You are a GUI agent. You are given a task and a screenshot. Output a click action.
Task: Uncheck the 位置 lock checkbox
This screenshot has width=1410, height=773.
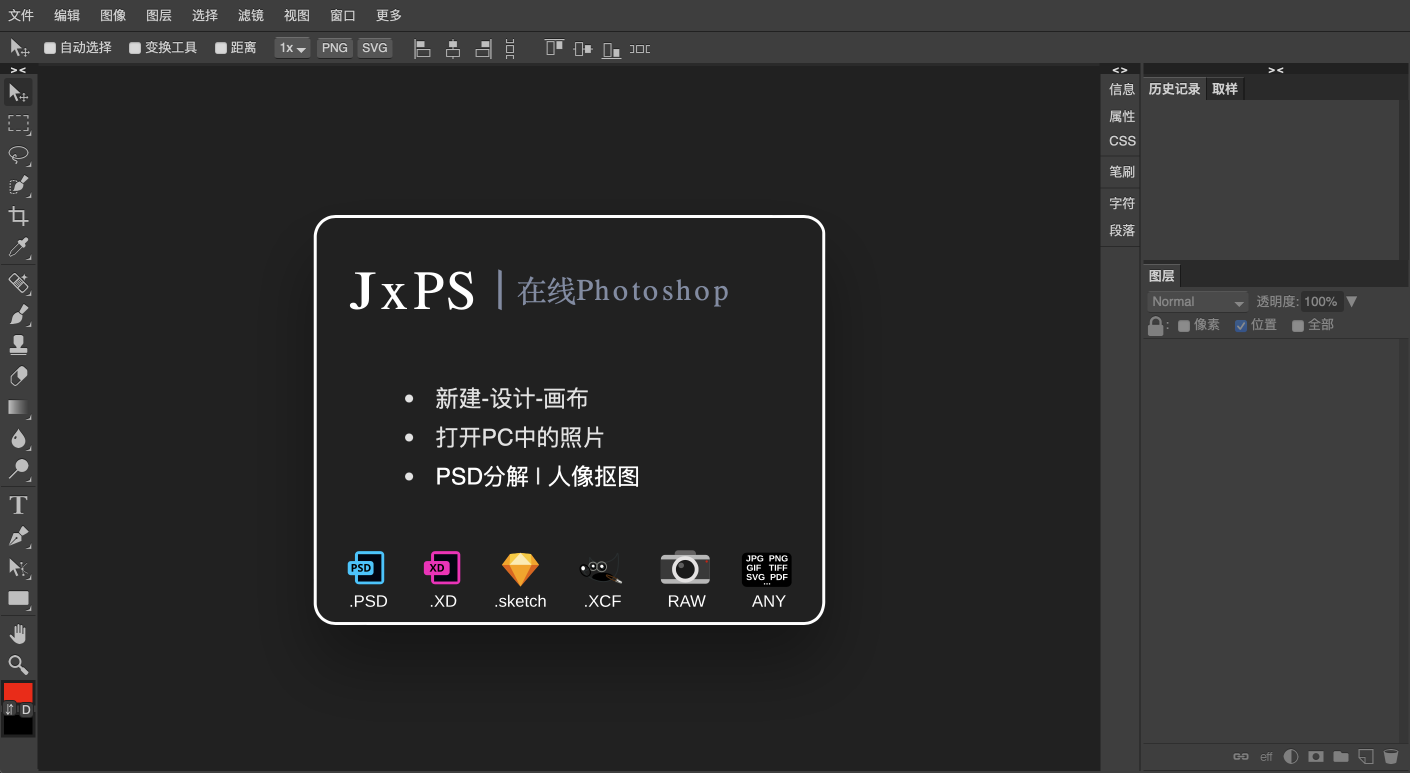1241,326
